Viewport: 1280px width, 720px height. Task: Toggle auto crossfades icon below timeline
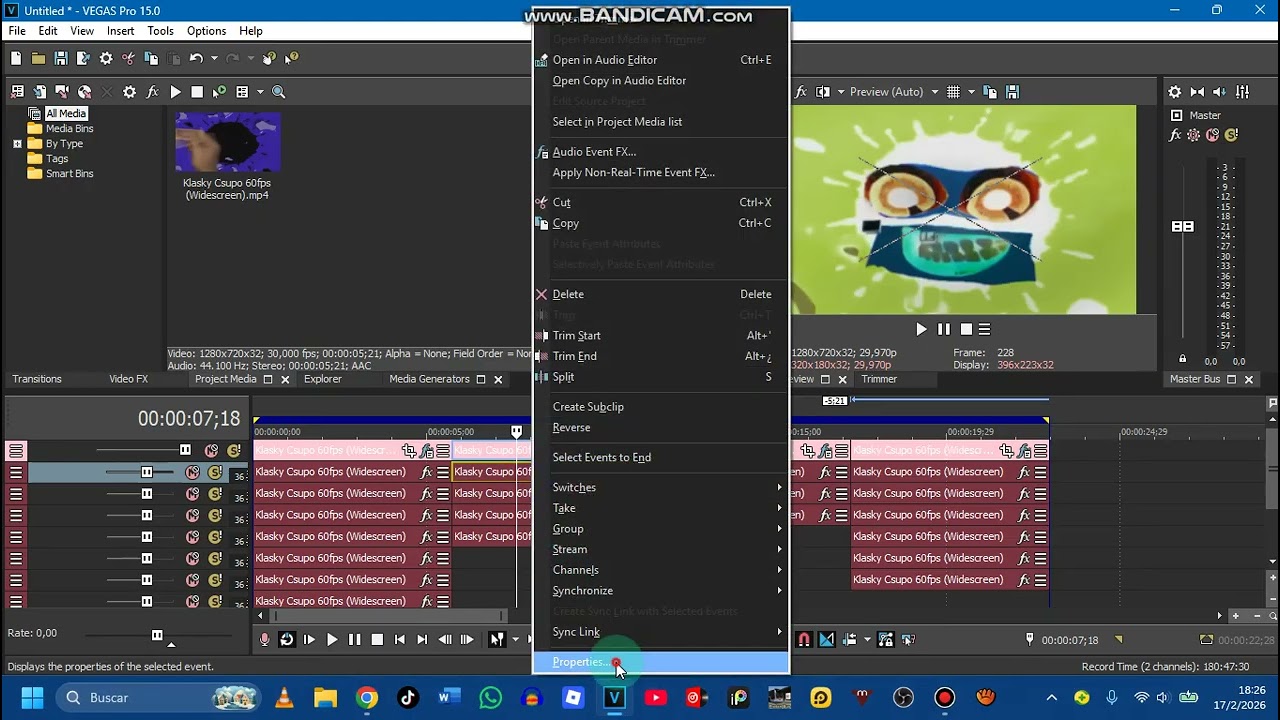827,640
